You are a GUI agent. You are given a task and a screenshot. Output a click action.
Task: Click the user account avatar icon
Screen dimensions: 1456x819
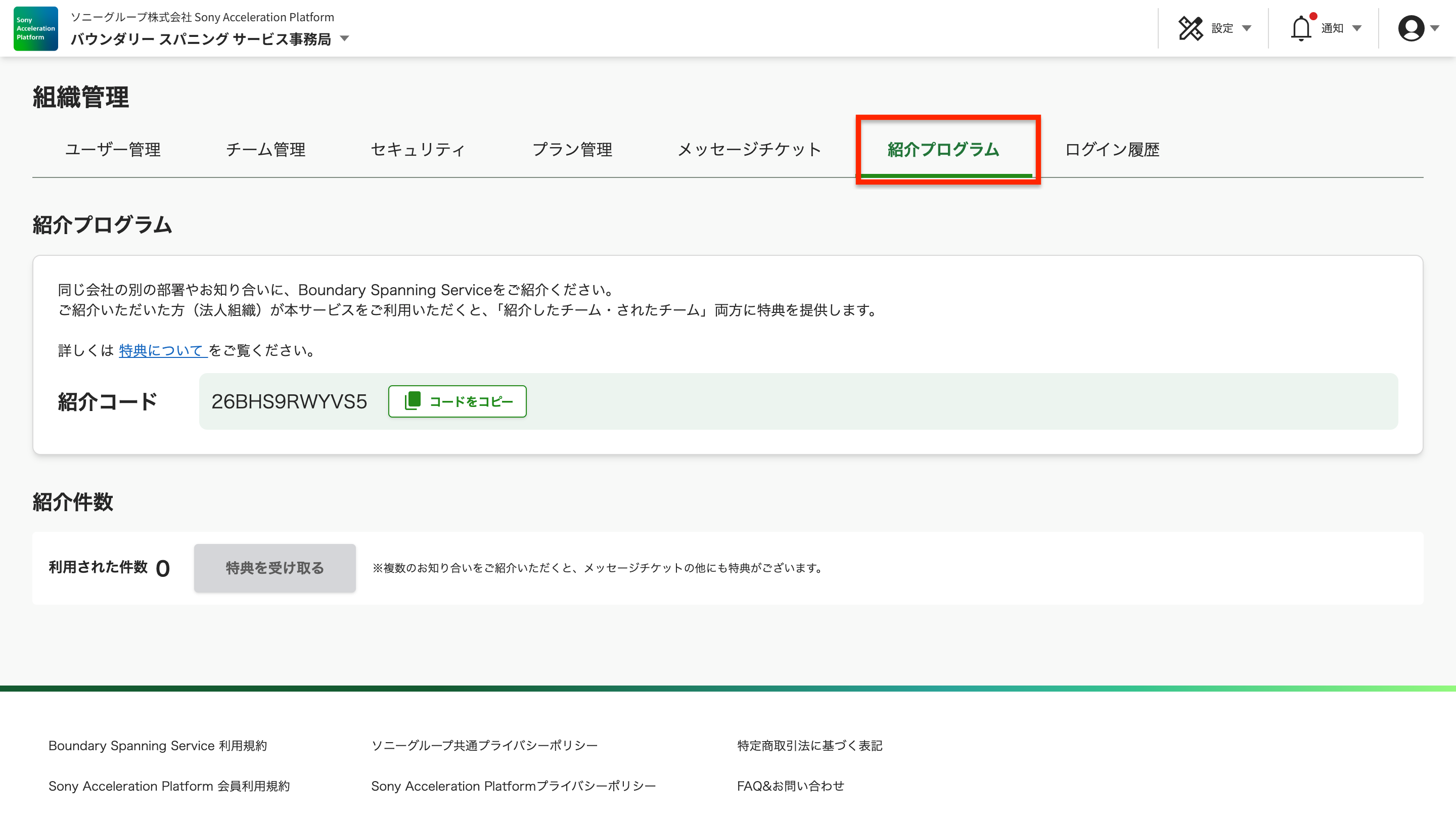coord(1411,28)
